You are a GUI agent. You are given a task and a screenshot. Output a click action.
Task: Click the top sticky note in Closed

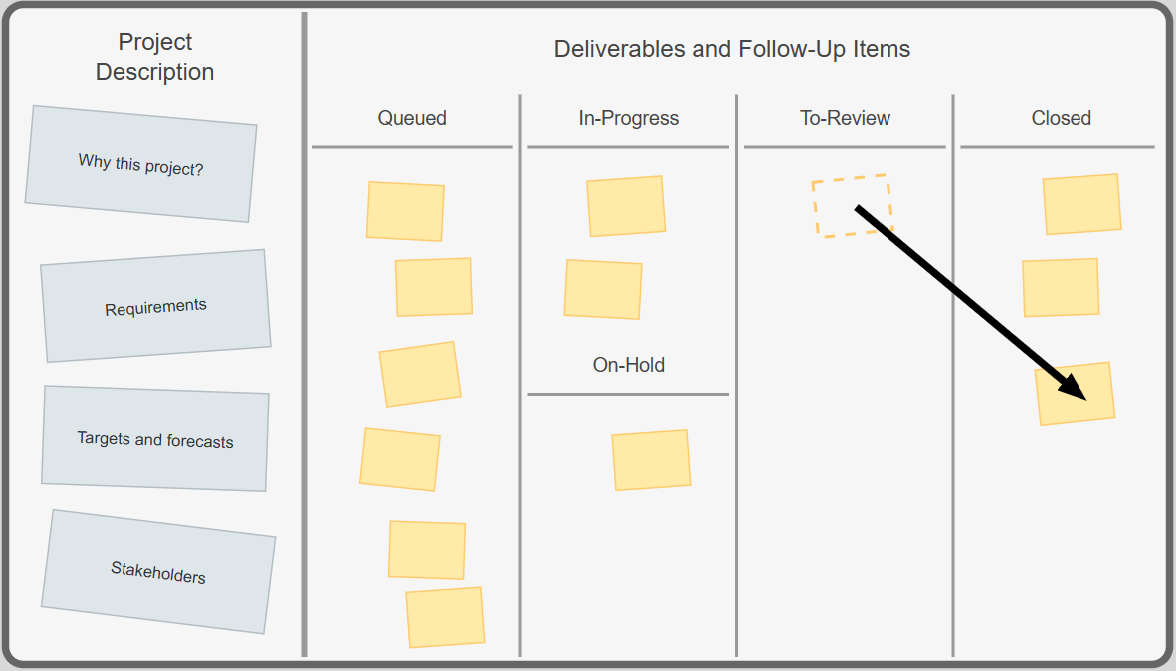click(1082, 204)
